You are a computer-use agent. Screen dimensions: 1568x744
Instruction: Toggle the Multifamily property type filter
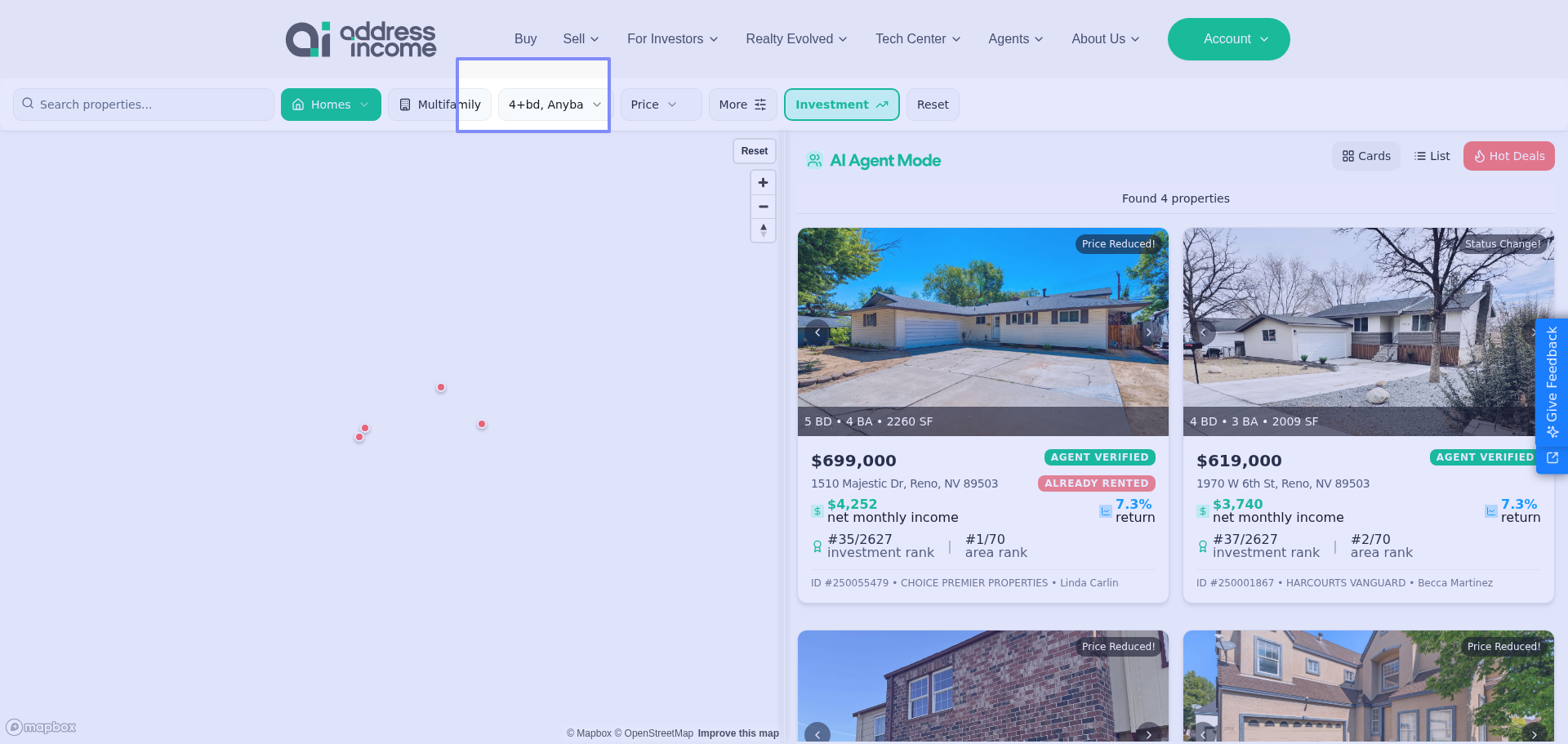click(439, 105)
